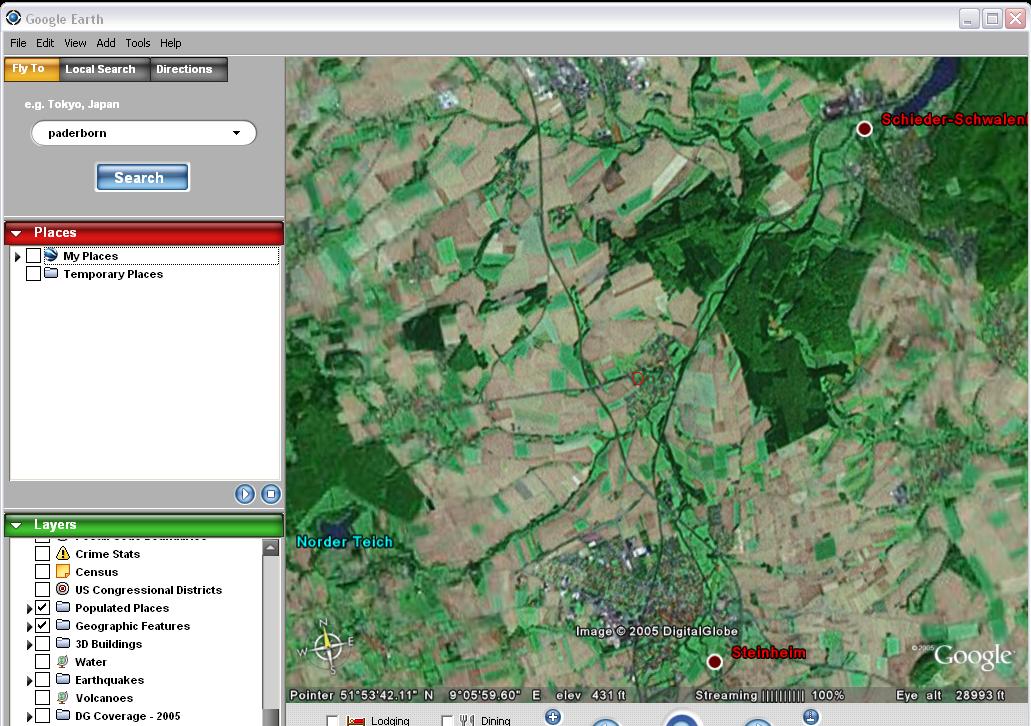This screenshot has width=1031, height=726.
Task: Enable the 3D Buildings layer checkbox
Action: coord(42,643)
